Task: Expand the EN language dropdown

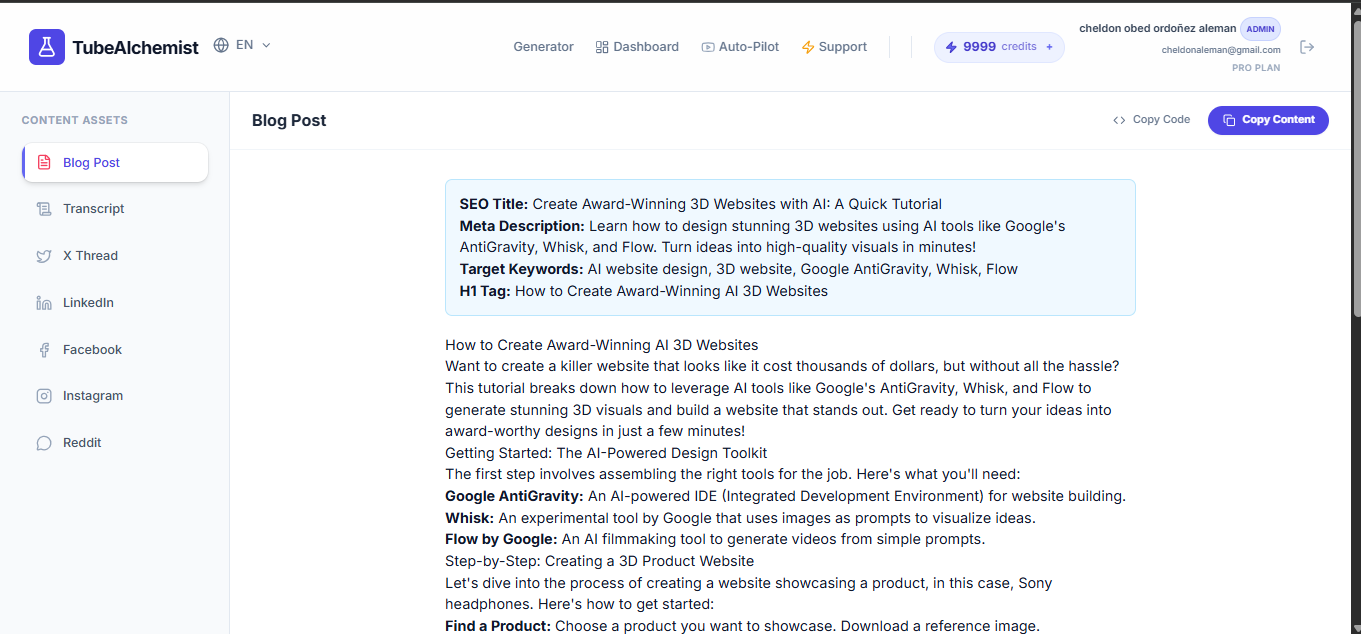Action: point(242,44)
